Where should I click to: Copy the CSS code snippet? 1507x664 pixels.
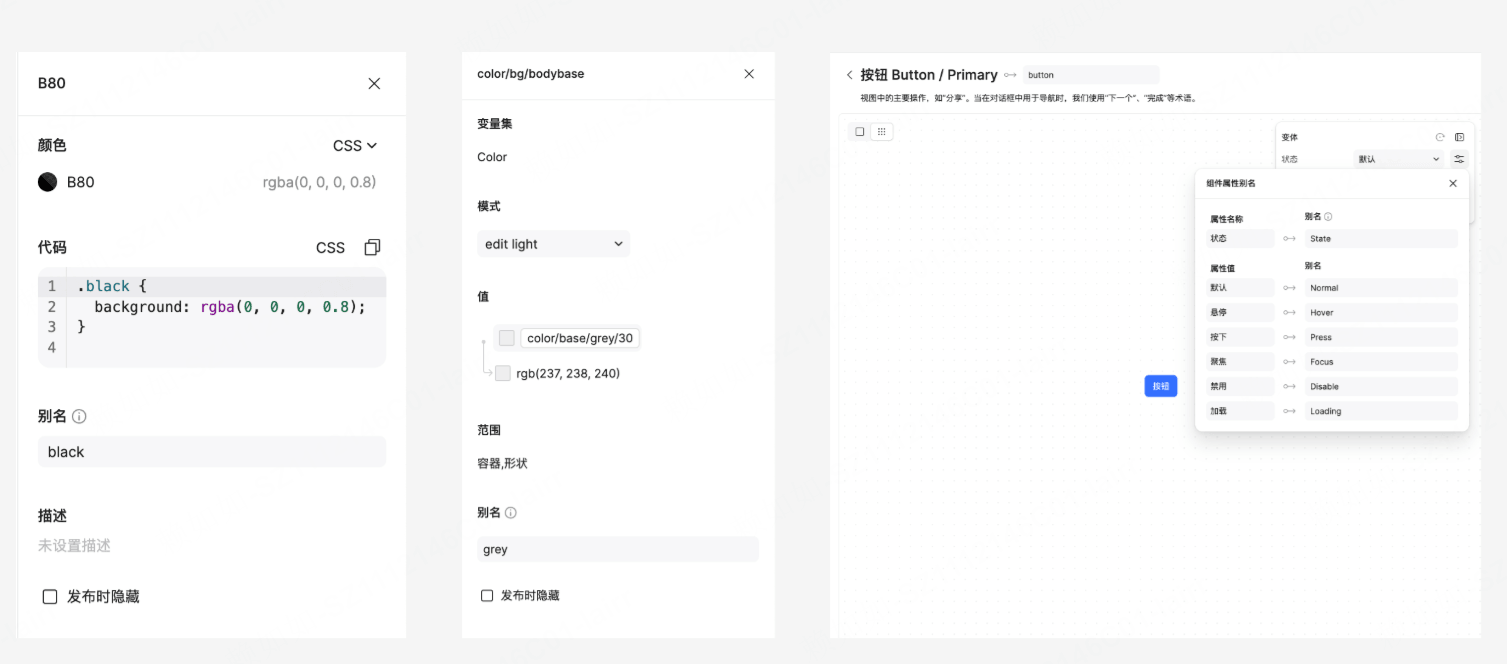pyautogui.click(x=372, y=247)
